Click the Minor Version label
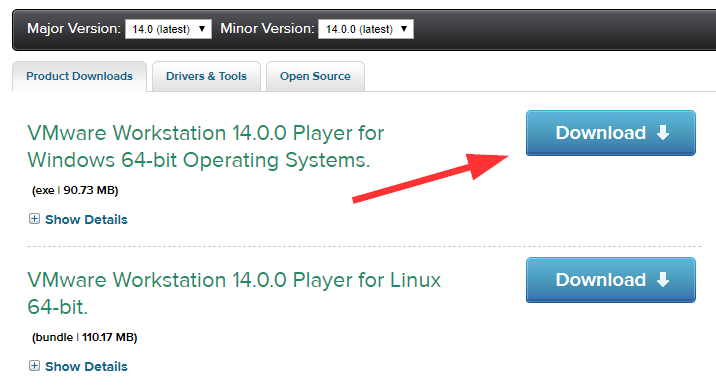 point(267,29)
